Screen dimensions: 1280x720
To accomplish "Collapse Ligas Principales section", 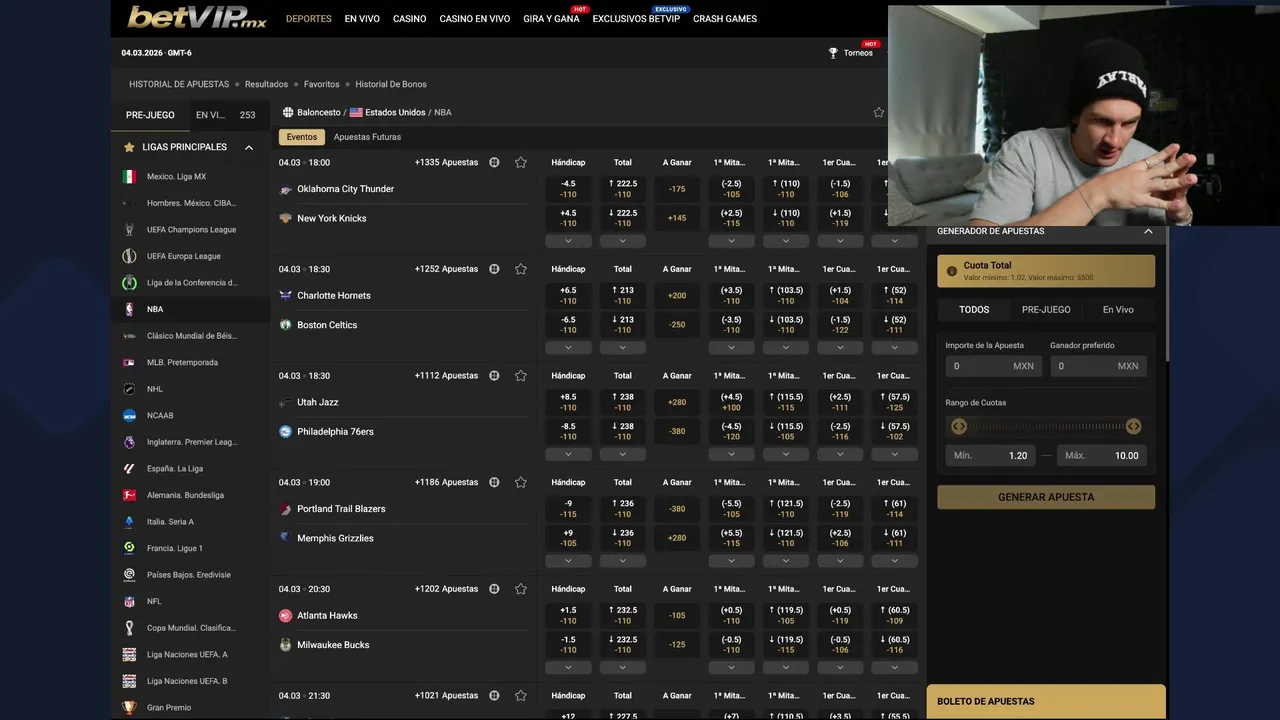I will coord(249,147).
